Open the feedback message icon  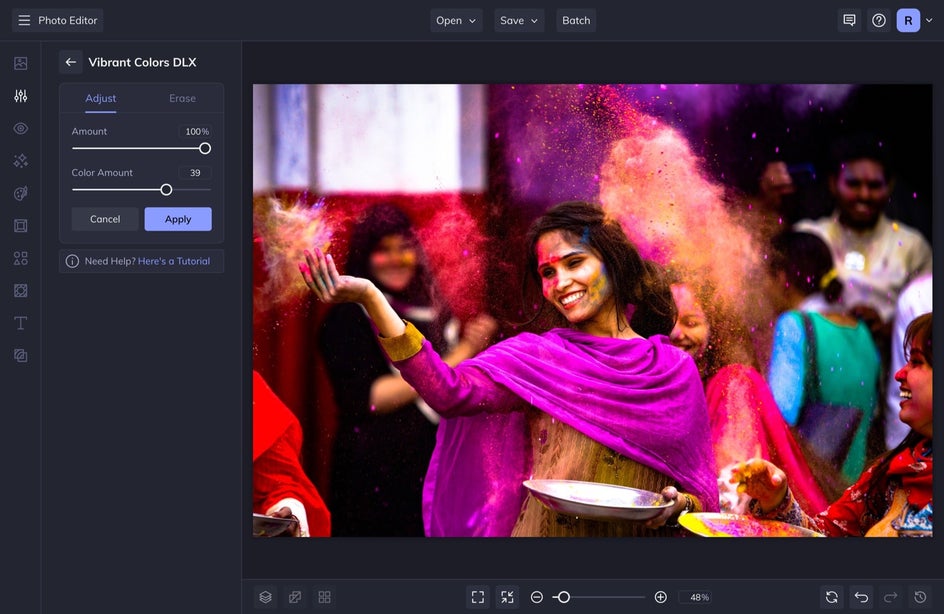click(x=849, y=20)
